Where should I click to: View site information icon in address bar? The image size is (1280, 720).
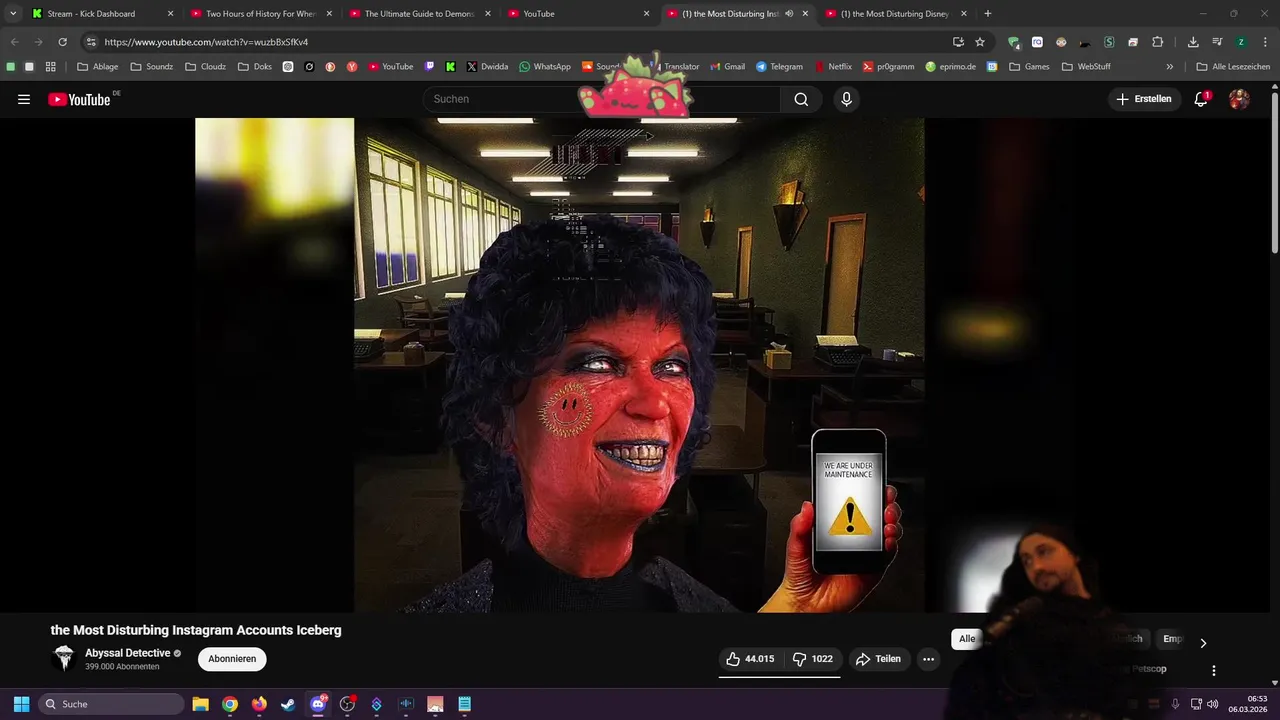point(91,42)
